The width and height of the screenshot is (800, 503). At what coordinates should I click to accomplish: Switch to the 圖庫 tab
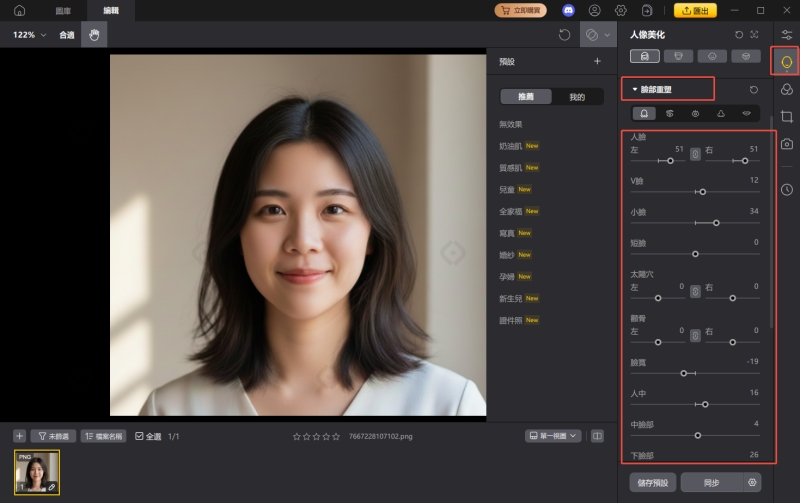63,11
